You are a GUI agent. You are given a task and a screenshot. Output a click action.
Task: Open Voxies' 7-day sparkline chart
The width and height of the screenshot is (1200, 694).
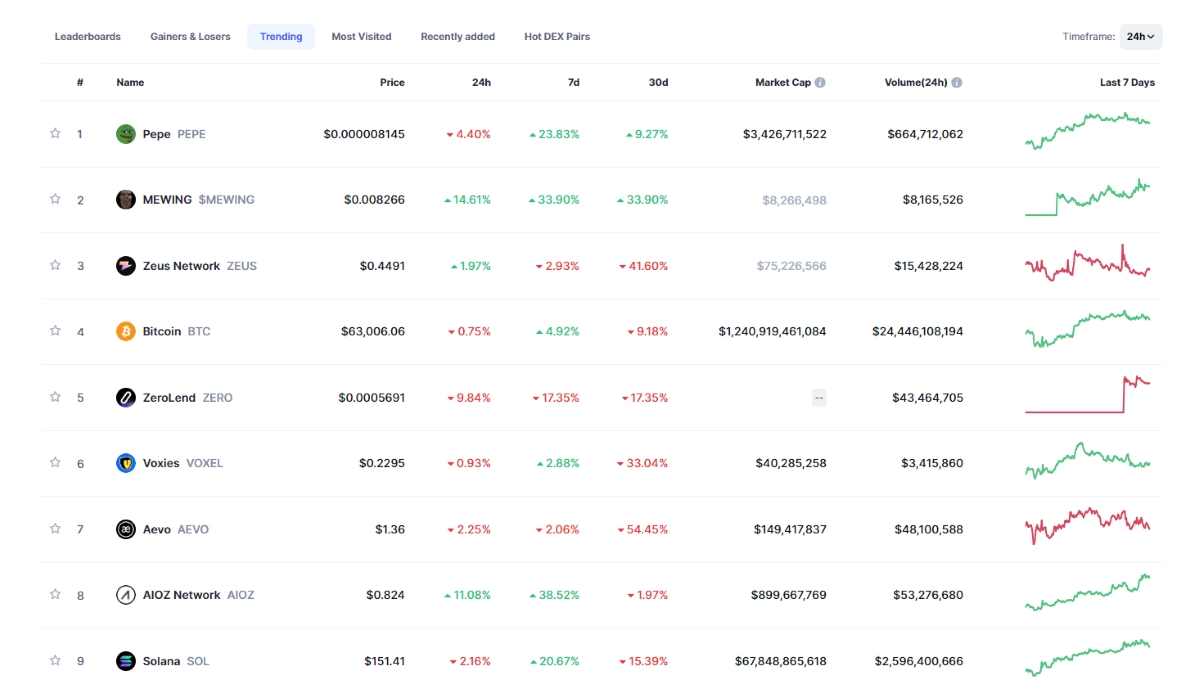click(1088, 460)
